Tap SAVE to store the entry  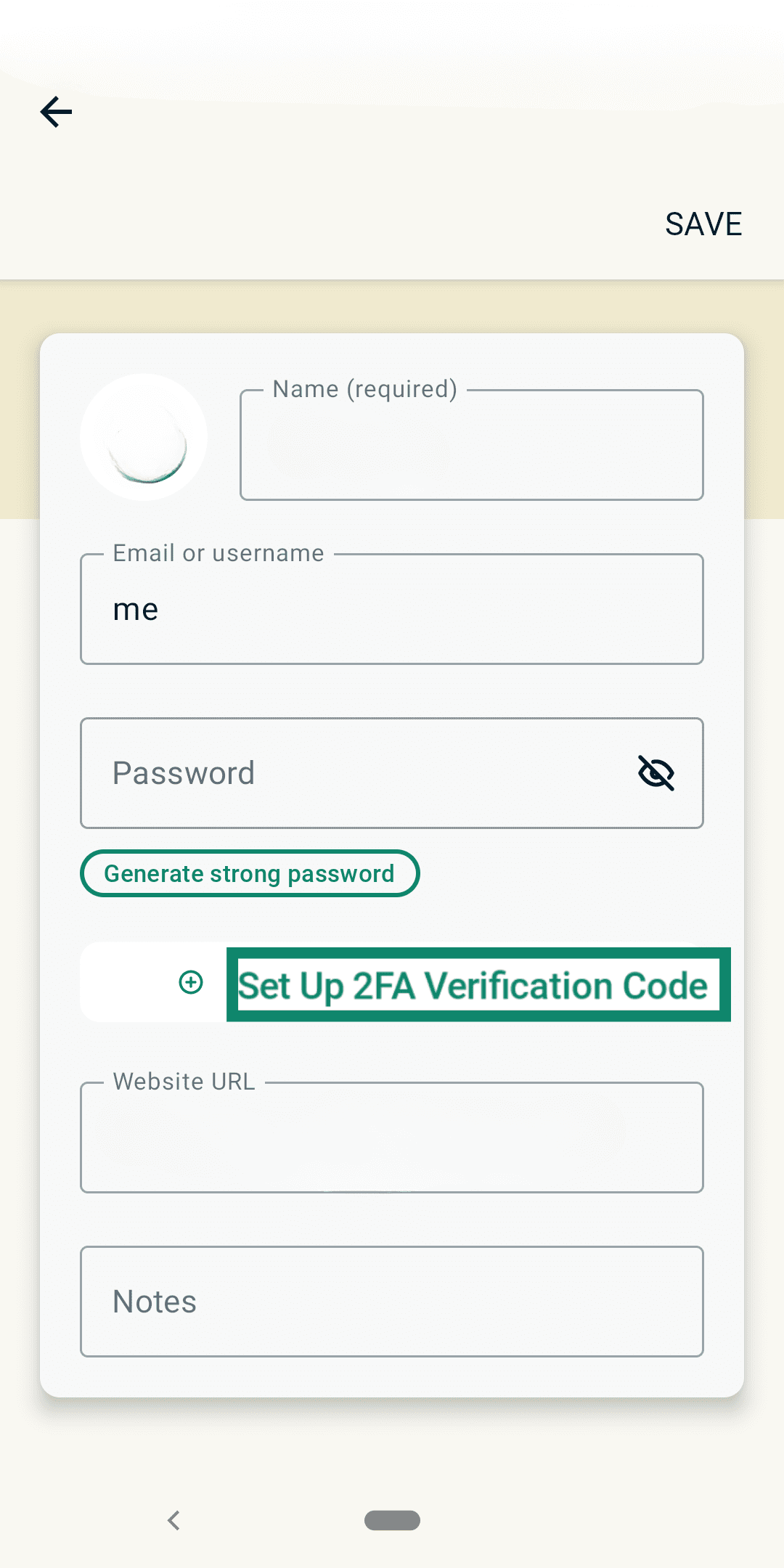click(x=702, y=224)
